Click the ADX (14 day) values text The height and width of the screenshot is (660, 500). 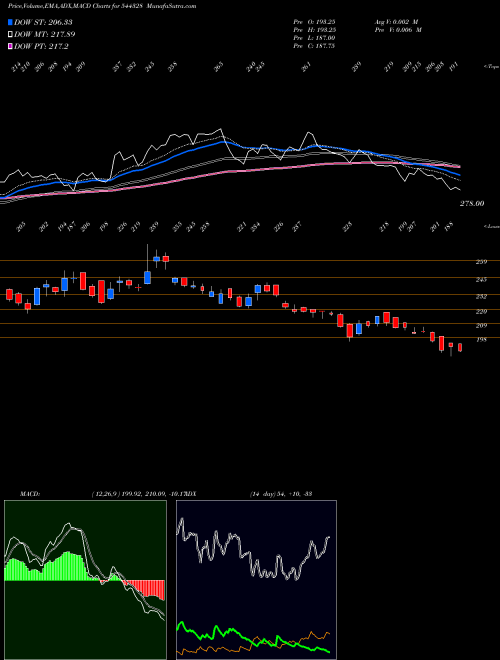280,493
